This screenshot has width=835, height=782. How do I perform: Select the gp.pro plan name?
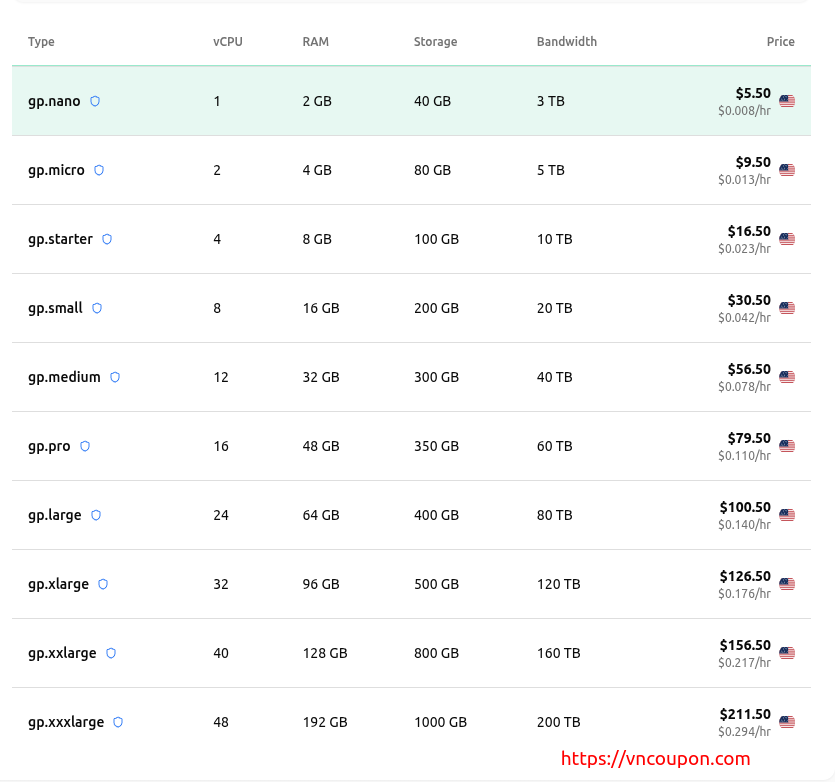tap(49, 446)
